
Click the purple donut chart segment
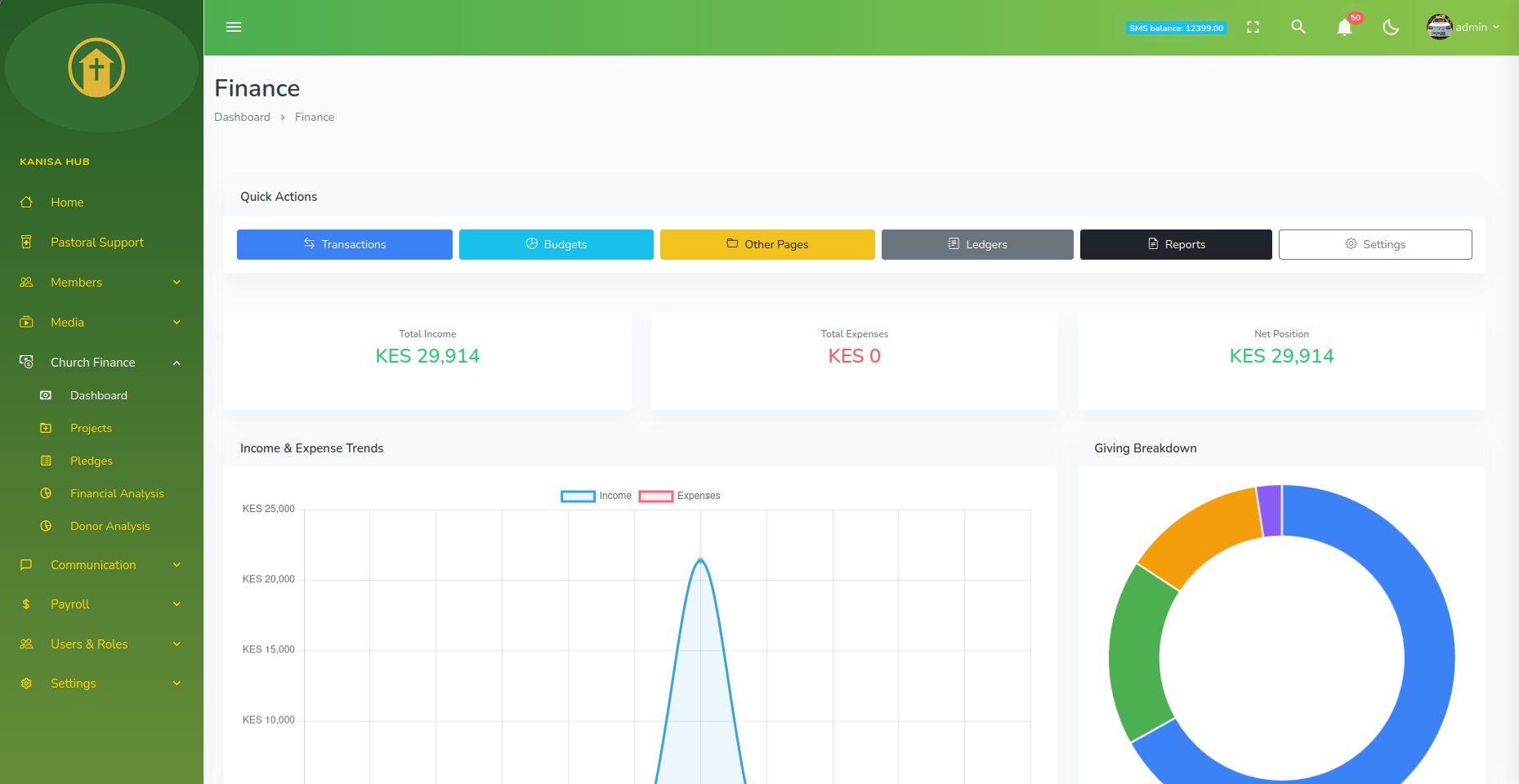click(1270, 511)
